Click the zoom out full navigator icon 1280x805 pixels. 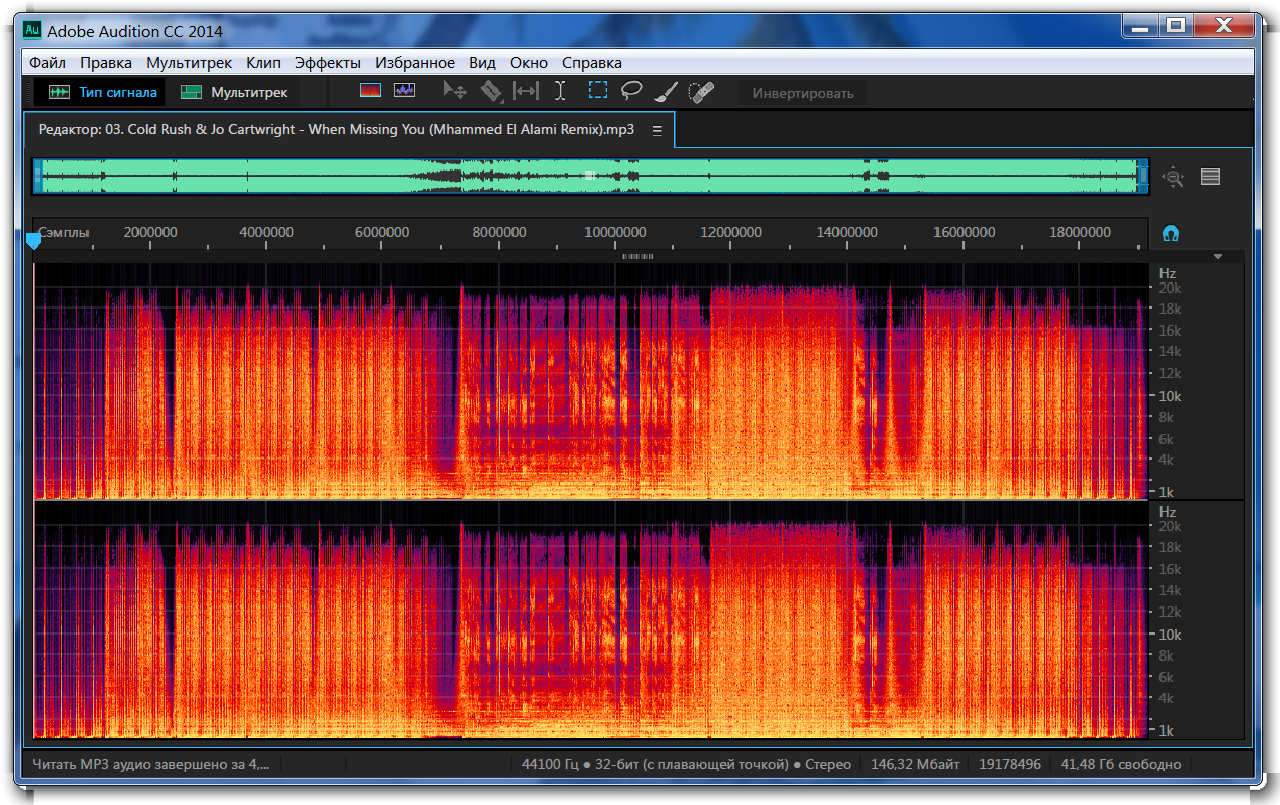tap(1173, 177)
